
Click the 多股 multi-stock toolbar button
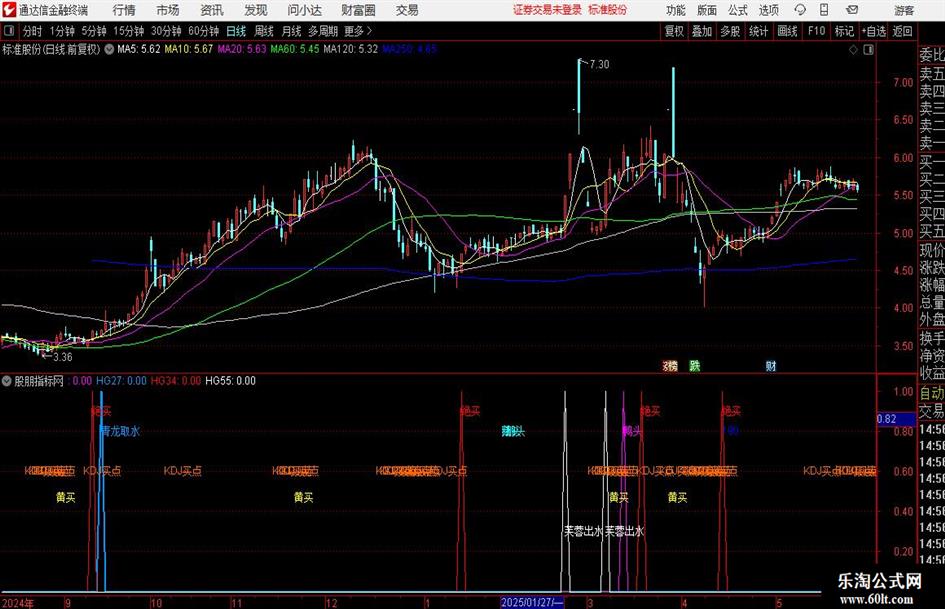(730, 31)
